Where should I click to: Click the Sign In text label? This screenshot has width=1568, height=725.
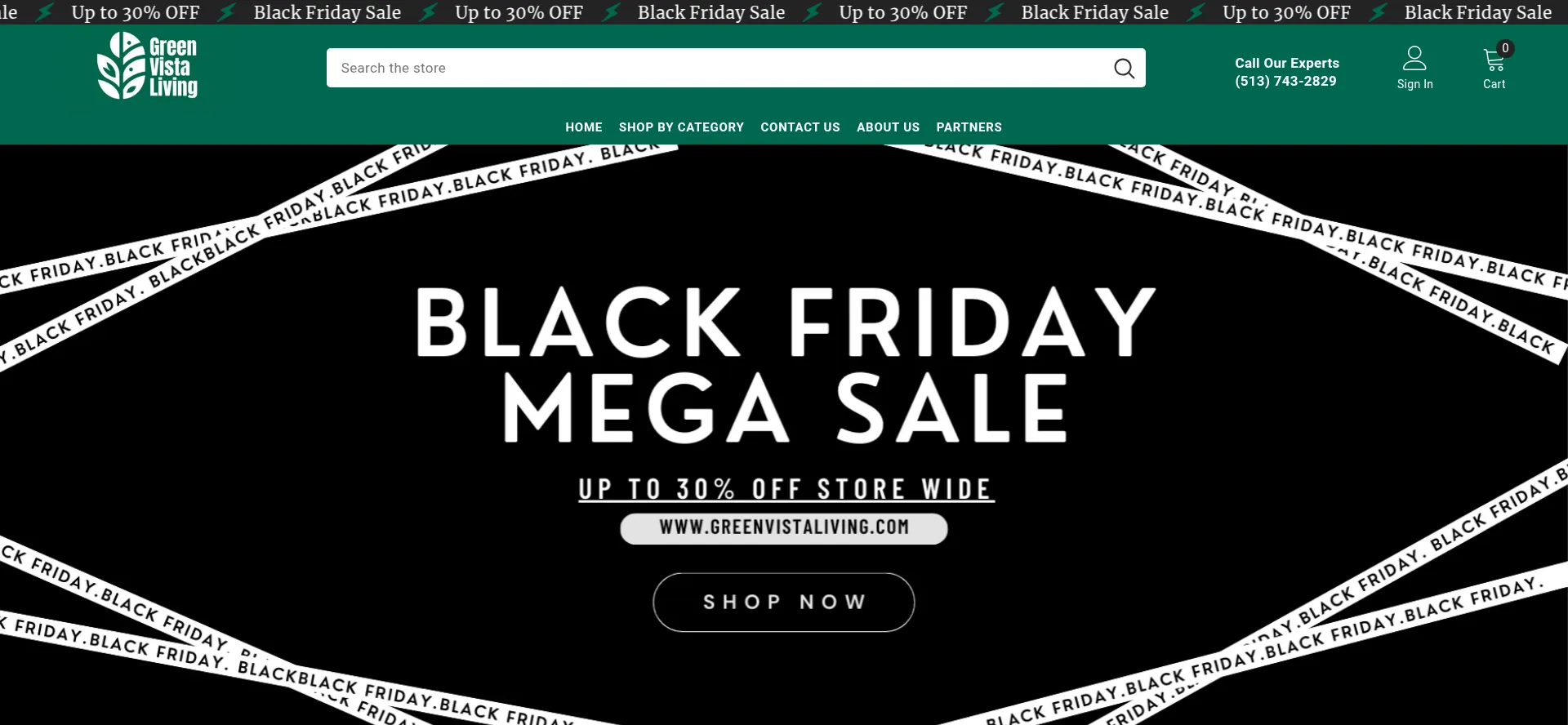[x=1414, y=84]
